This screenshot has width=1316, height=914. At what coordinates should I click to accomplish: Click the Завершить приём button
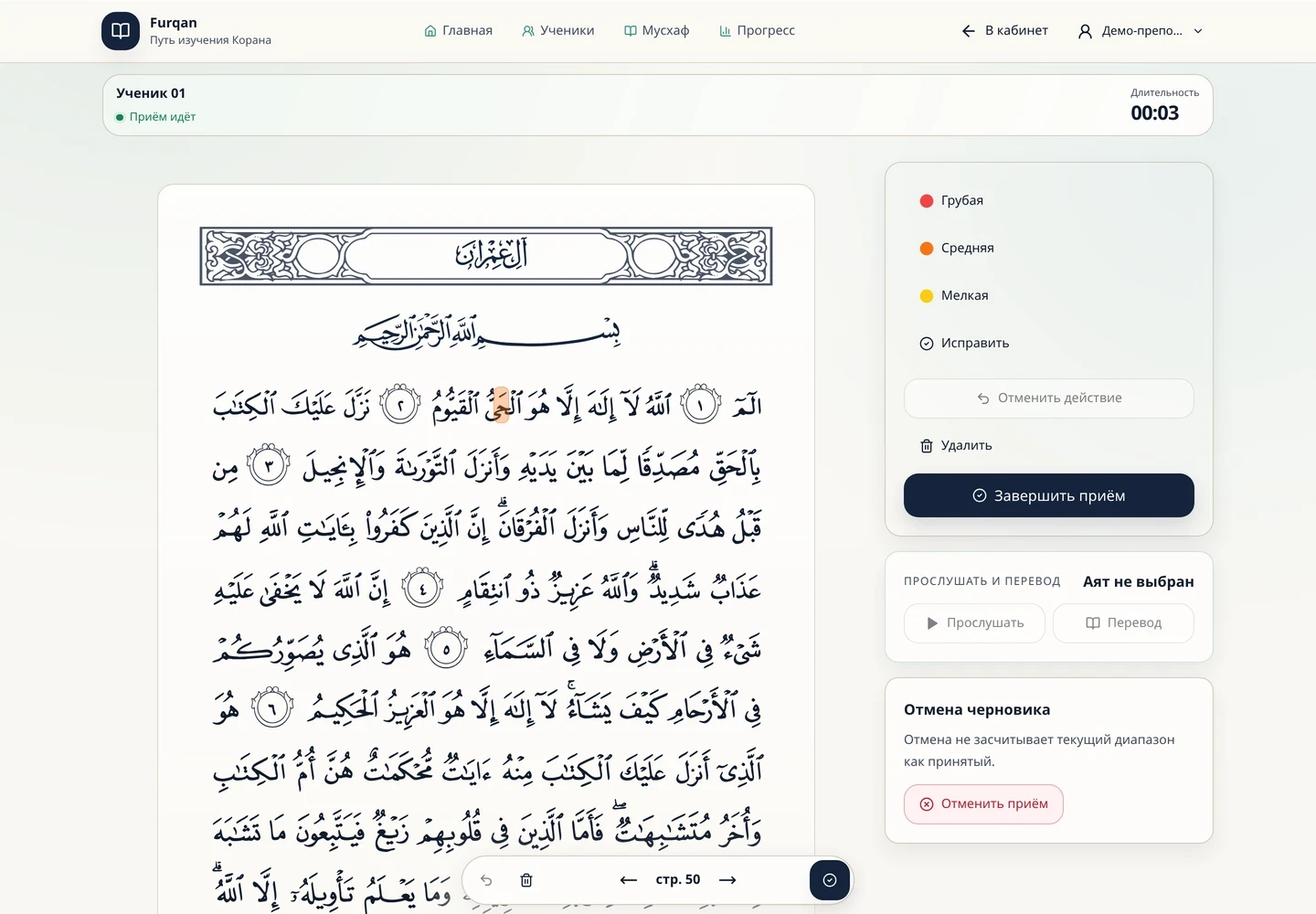1048,495
